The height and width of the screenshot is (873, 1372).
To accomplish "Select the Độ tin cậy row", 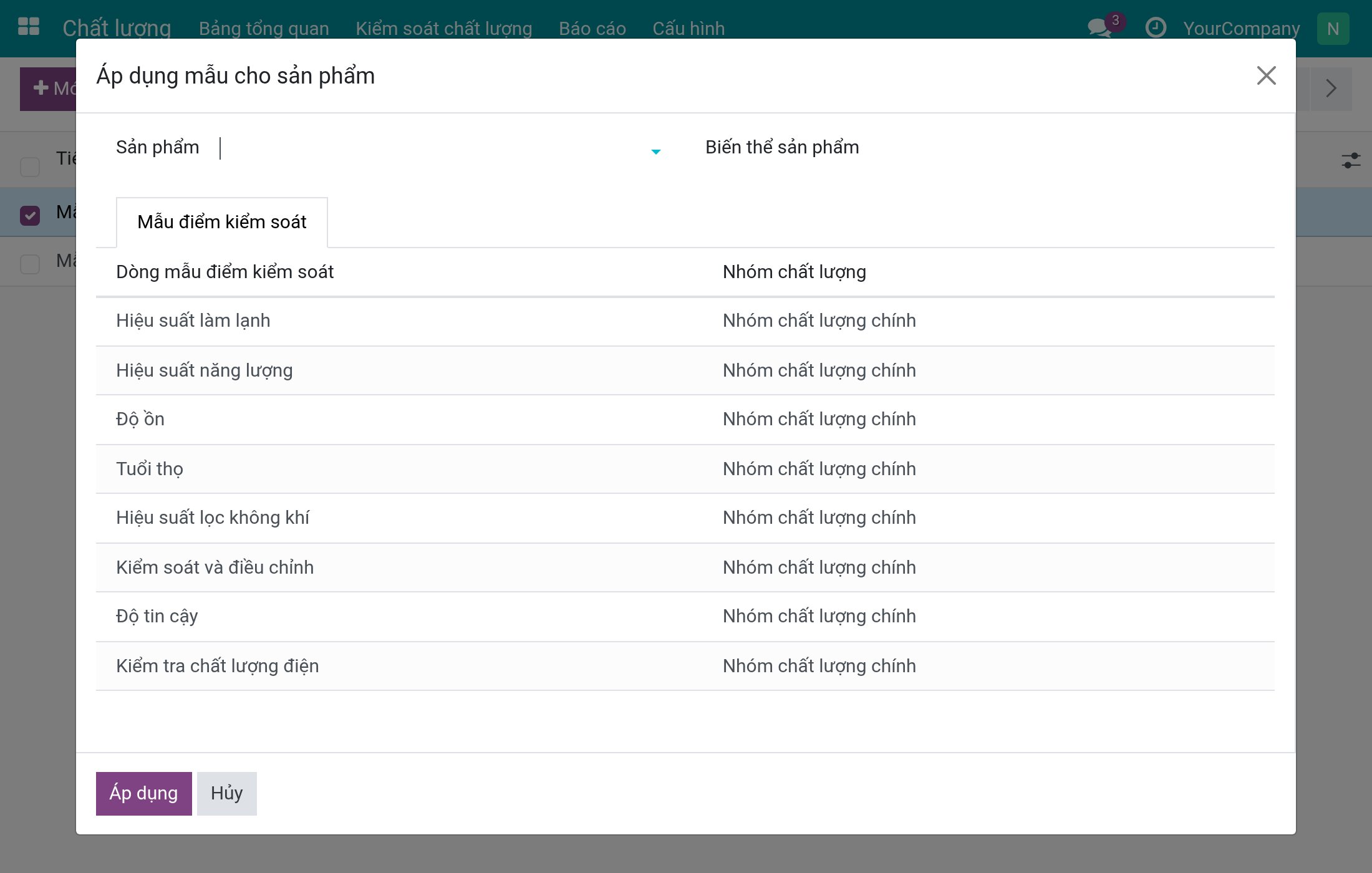I will (685, 617).
